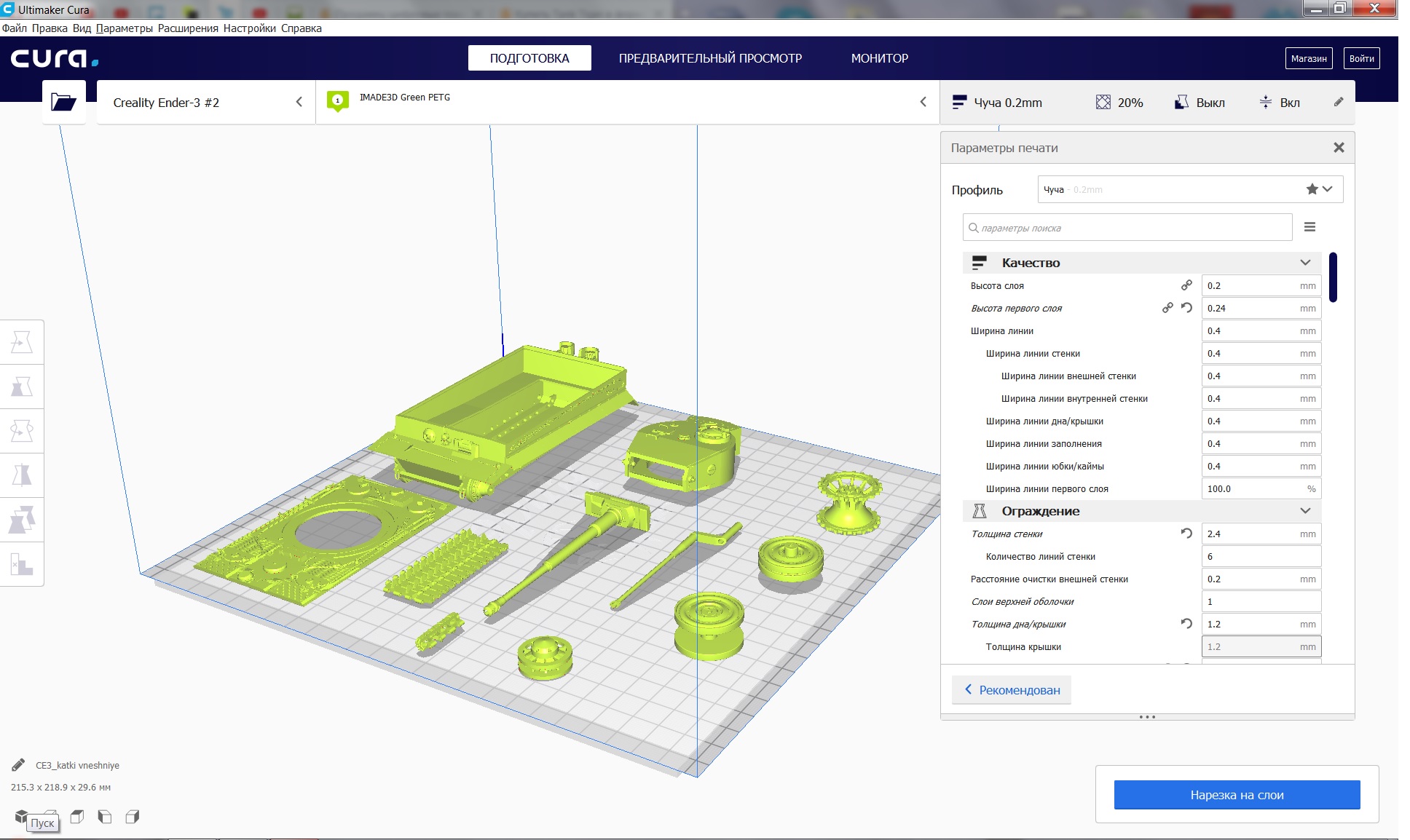Reset Толщина дна/крышки with revert arrow
The image size is (1410, 840).
(1186, 624)
